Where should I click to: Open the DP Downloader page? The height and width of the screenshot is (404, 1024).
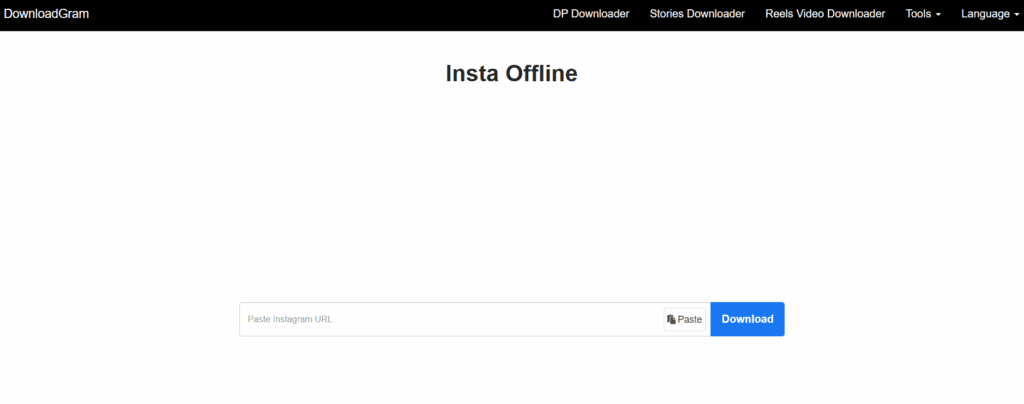[591, 14]
